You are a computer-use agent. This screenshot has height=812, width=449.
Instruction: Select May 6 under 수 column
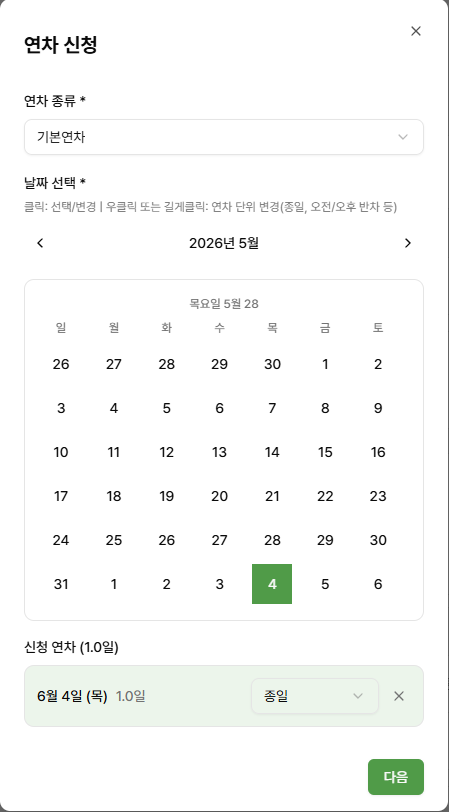click(219, 408)
